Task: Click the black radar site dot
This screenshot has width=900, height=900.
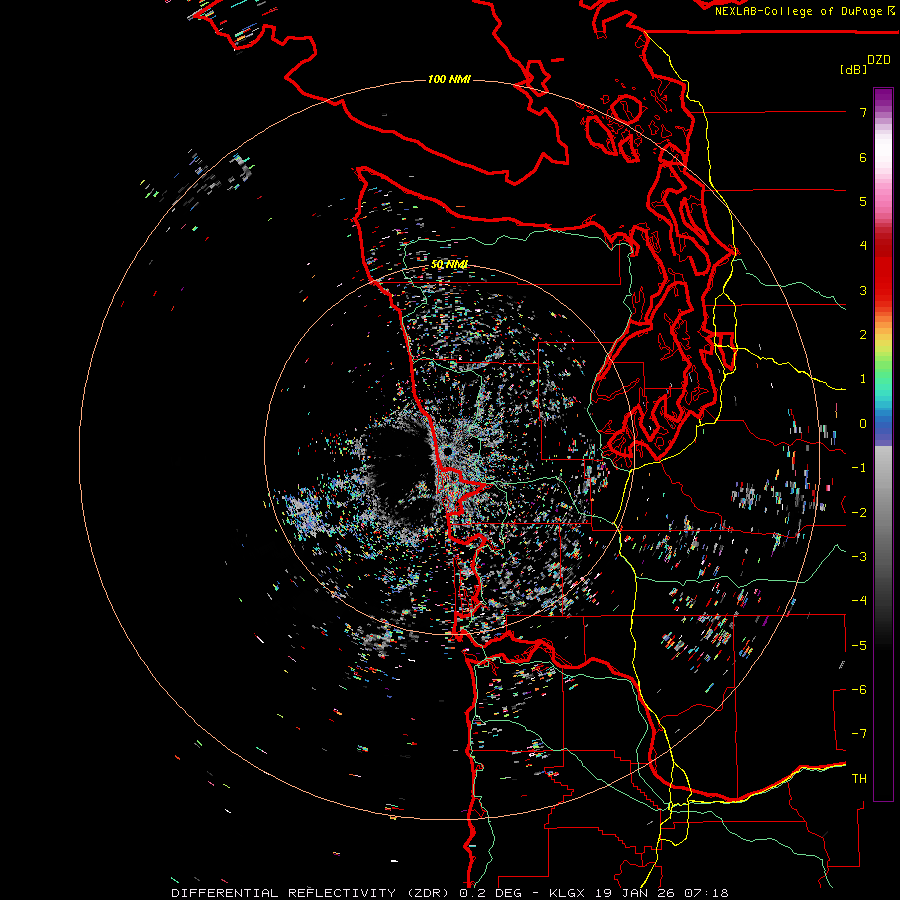Action: pos(446,452)
